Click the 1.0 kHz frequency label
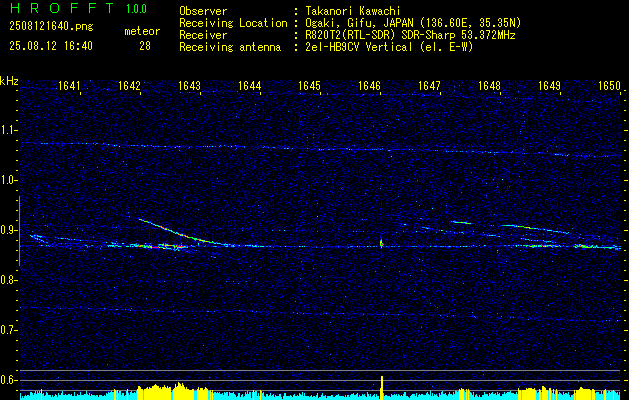The width and height of the screenshot is (629, 400). (x=8, y=181)
